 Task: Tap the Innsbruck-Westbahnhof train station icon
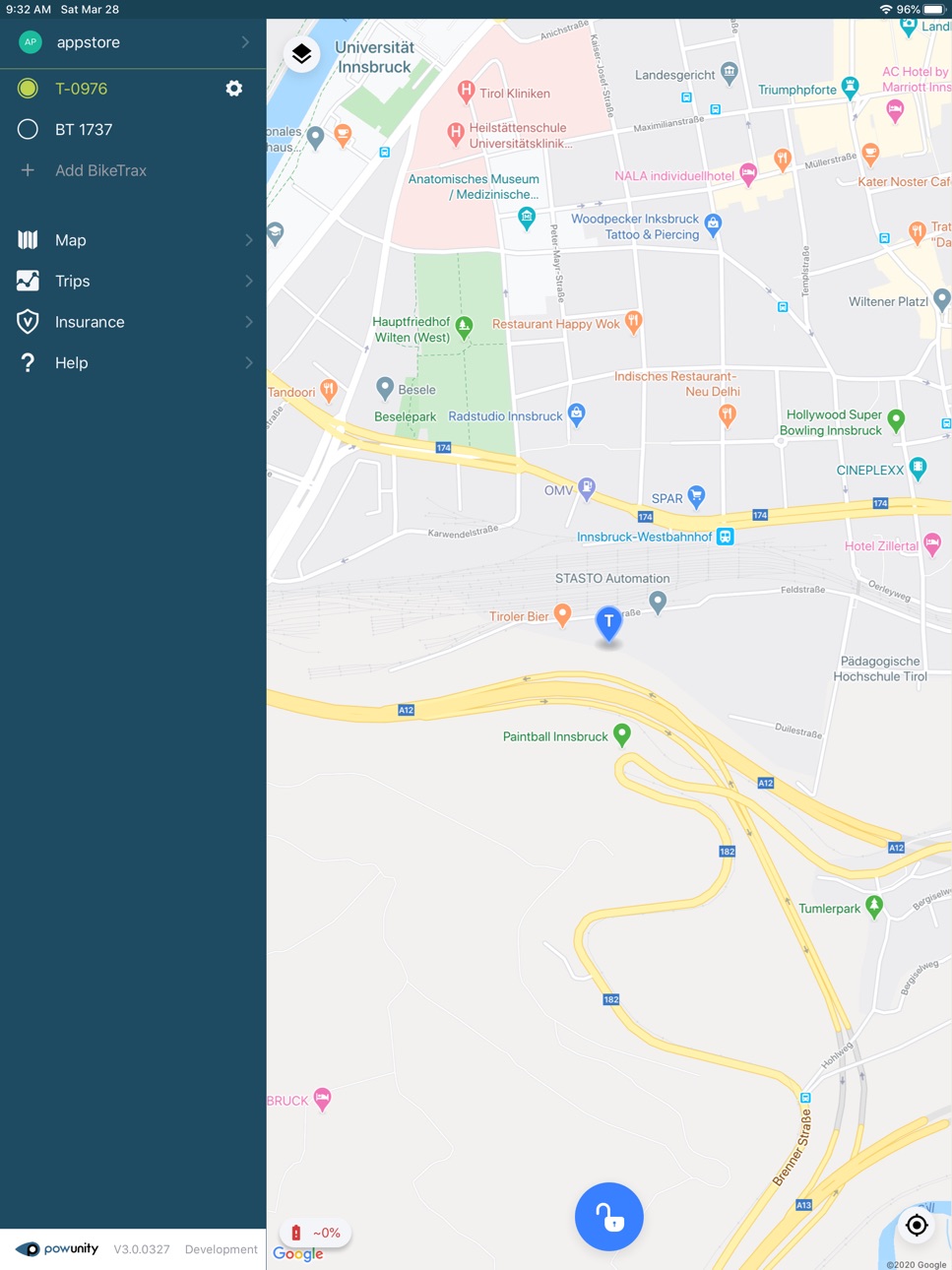(x=726, y=537)
